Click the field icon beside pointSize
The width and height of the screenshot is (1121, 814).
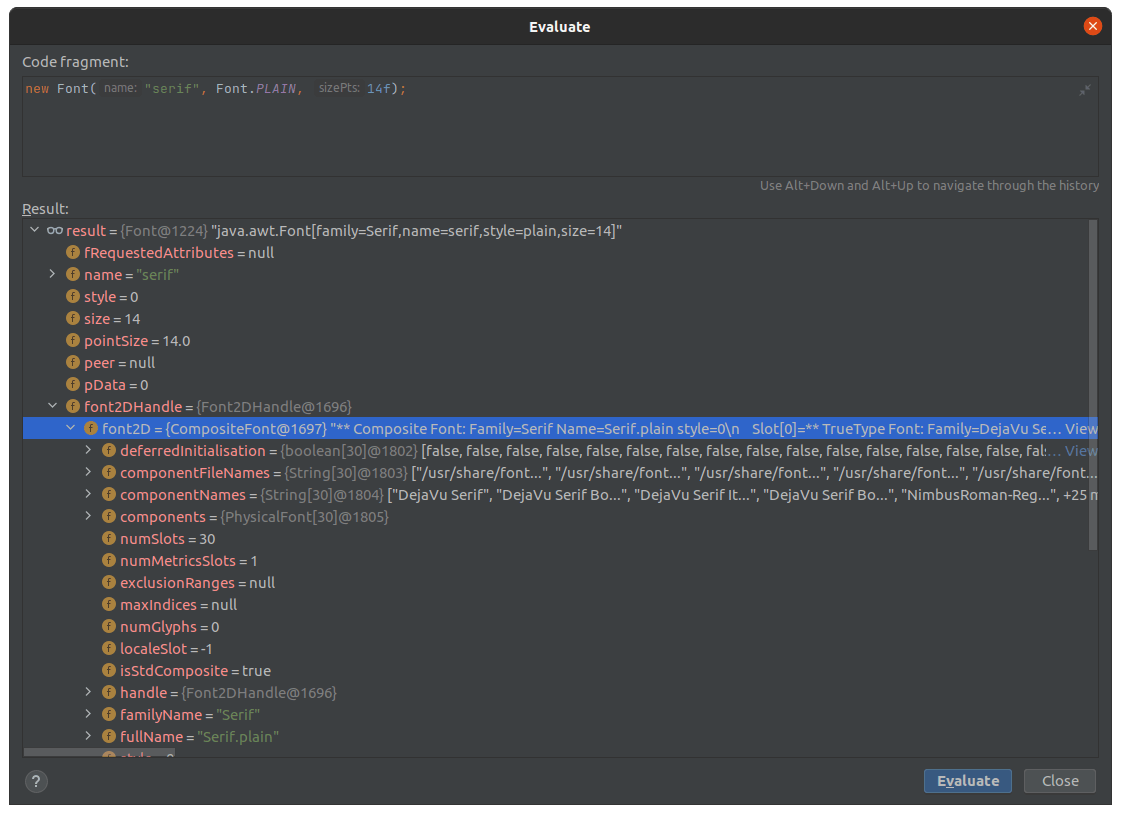pyautogui.click(x=73, y=341)
